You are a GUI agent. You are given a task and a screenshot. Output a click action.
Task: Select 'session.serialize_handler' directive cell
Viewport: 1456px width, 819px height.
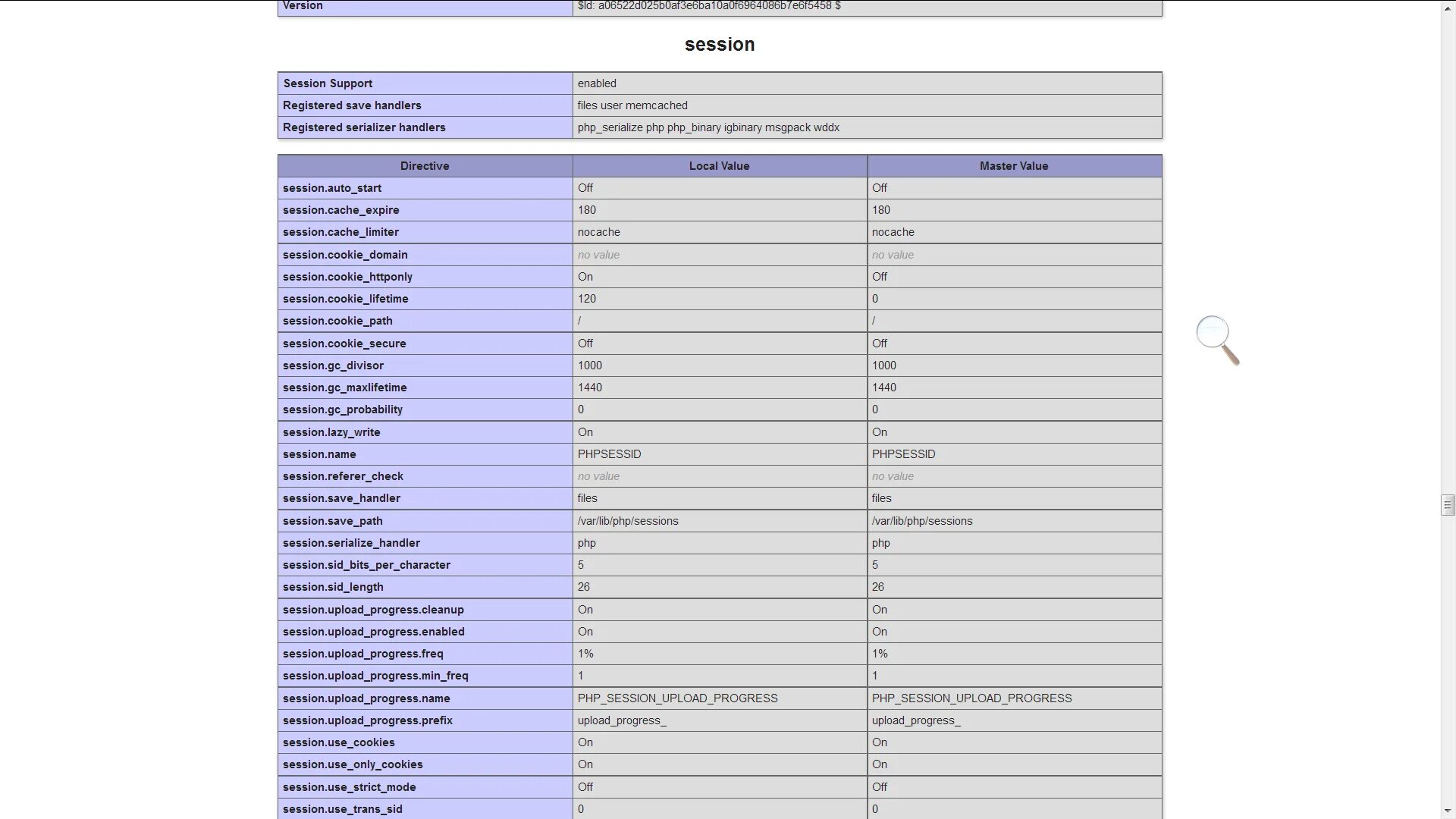[x=425, y=543]
